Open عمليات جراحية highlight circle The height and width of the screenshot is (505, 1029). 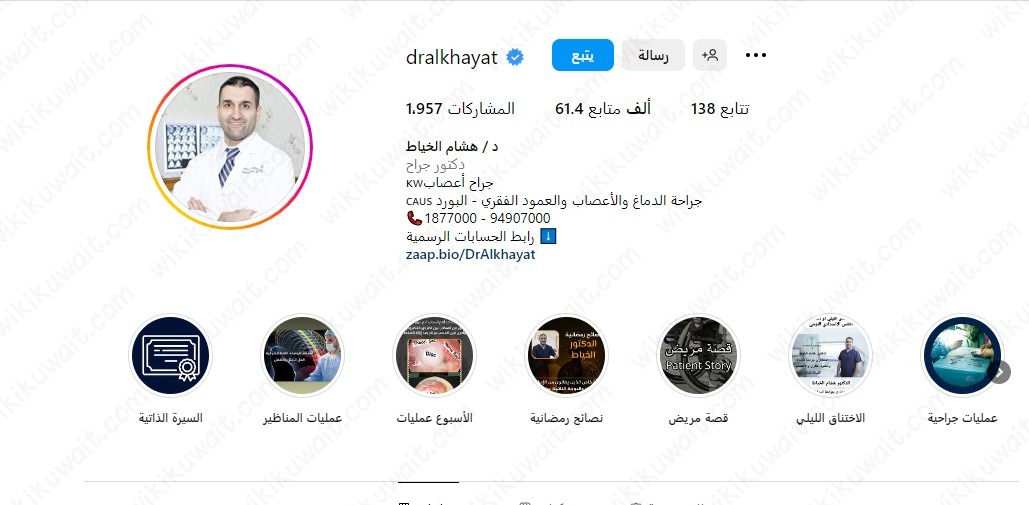[962, 355]
